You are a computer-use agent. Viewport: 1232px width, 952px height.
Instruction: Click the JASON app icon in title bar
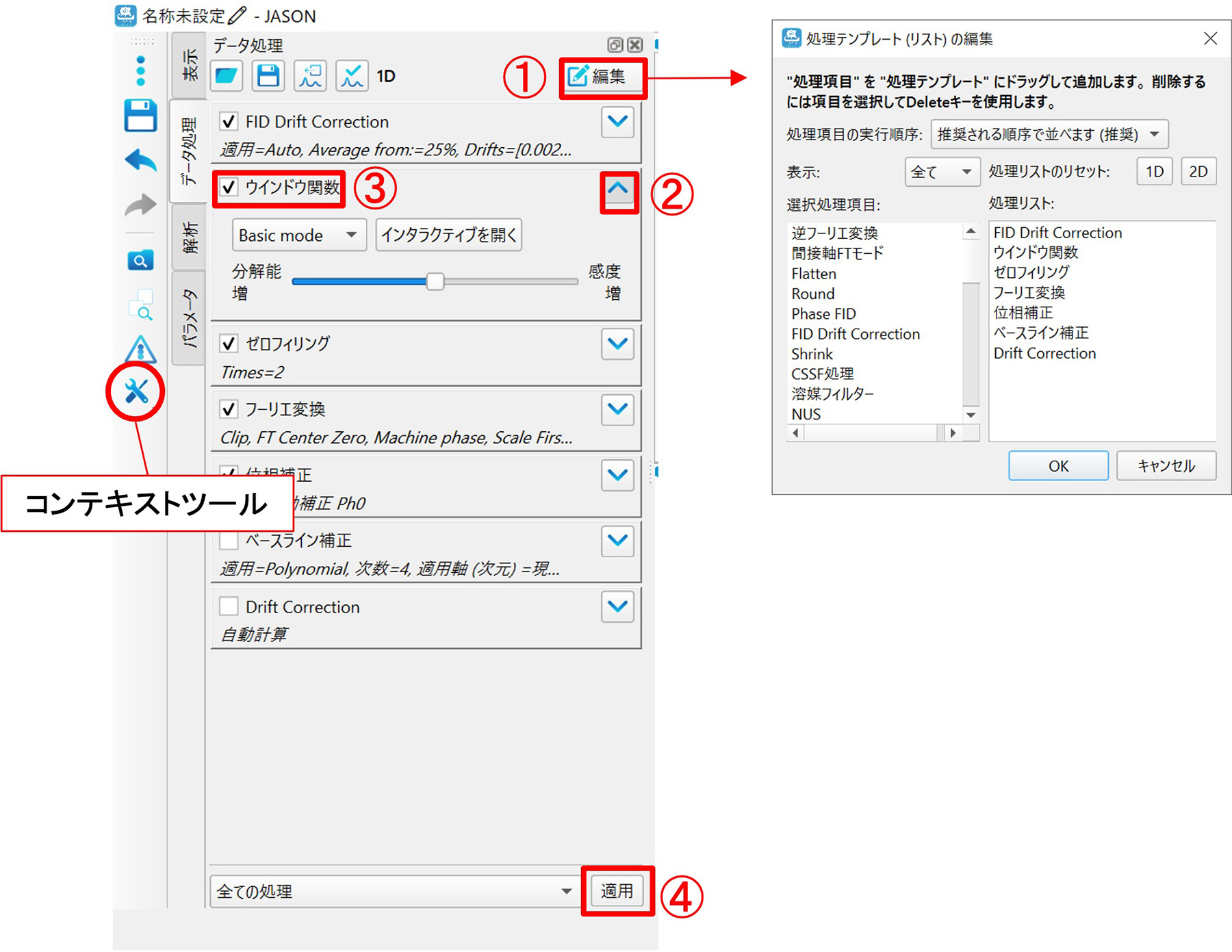coord(125,15)
